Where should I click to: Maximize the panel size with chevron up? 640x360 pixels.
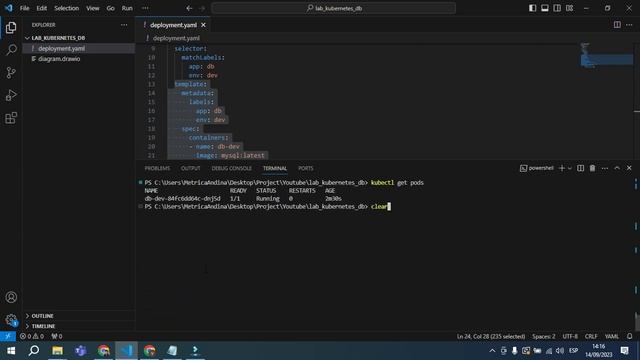coord(617,168)
